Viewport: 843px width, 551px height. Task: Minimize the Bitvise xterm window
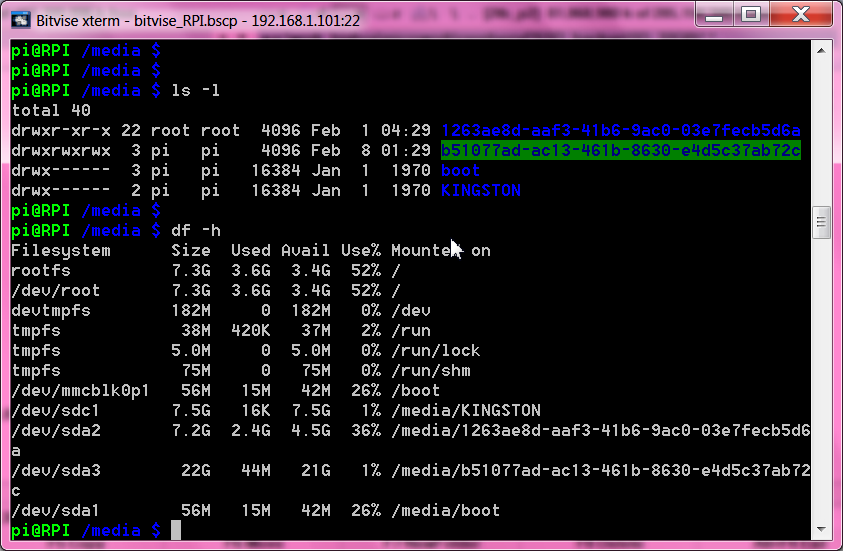point(715,15)
